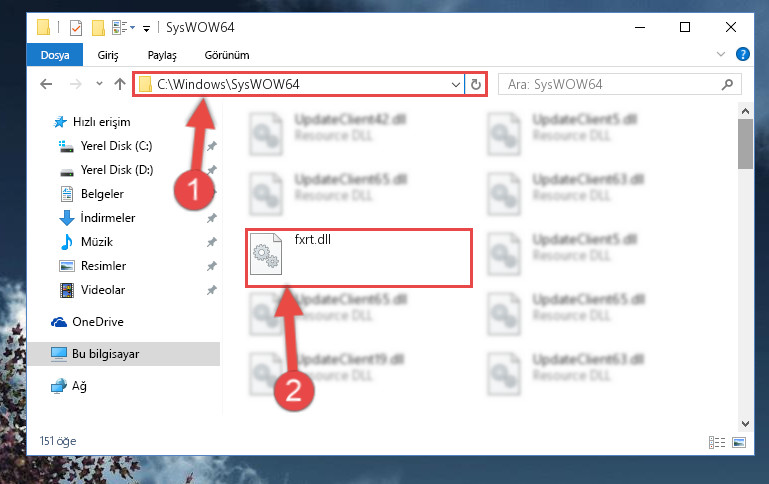Click the vertical scrollbar down arrow

click(x=745, y=424)
